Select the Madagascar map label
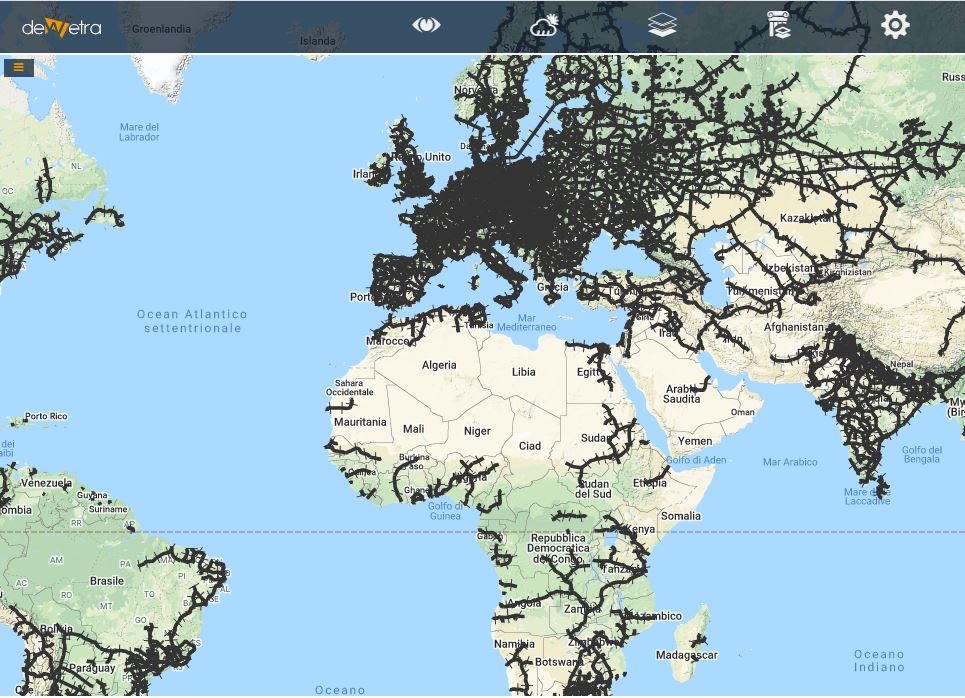The width and height of the screenshot is (965, 698). pos(686,655)
